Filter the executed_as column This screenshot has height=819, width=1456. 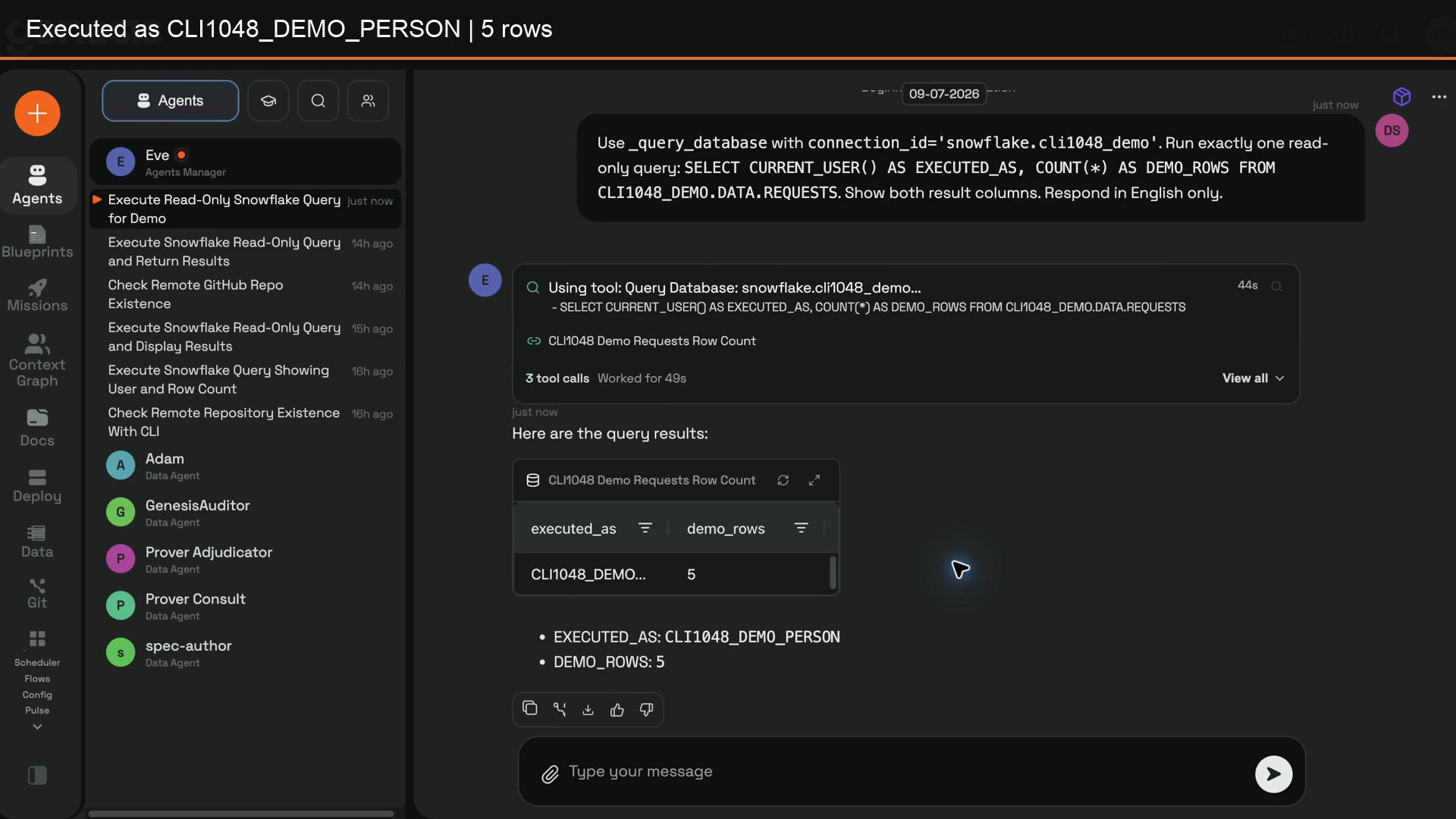pyautogui.click(x=645, y=528)
